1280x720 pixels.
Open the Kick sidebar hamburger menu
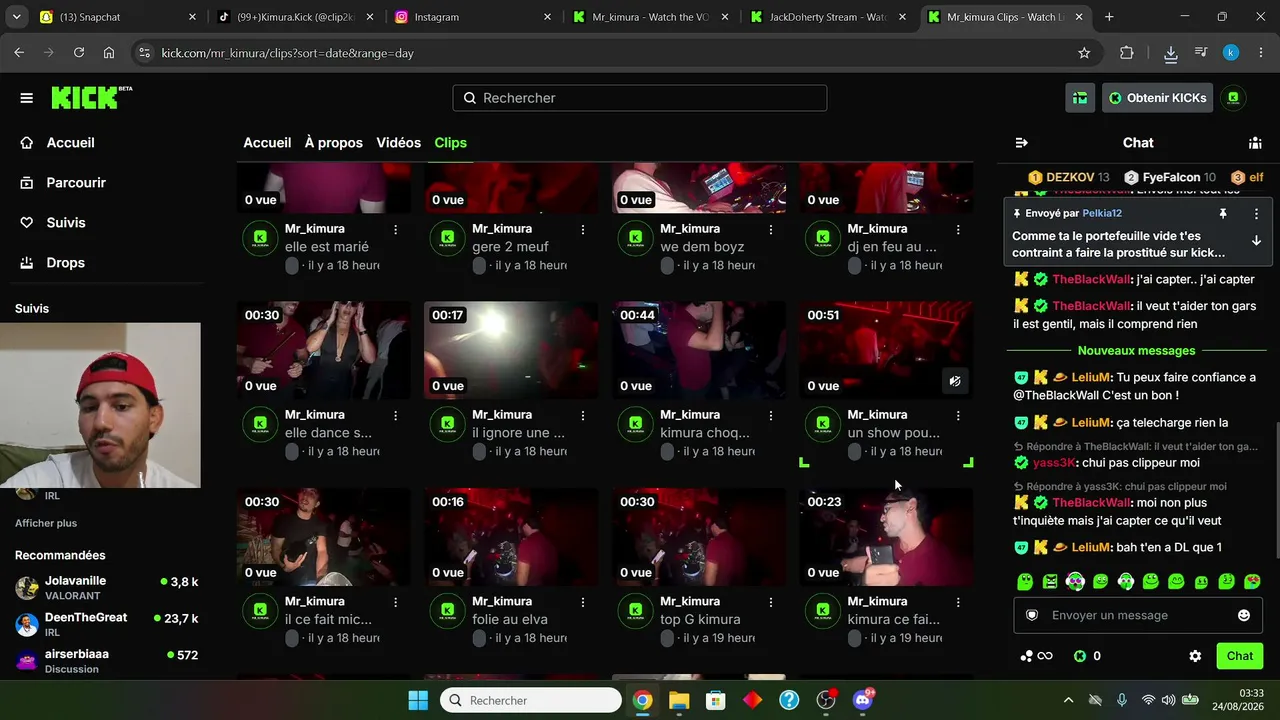(x=27, y=98)
